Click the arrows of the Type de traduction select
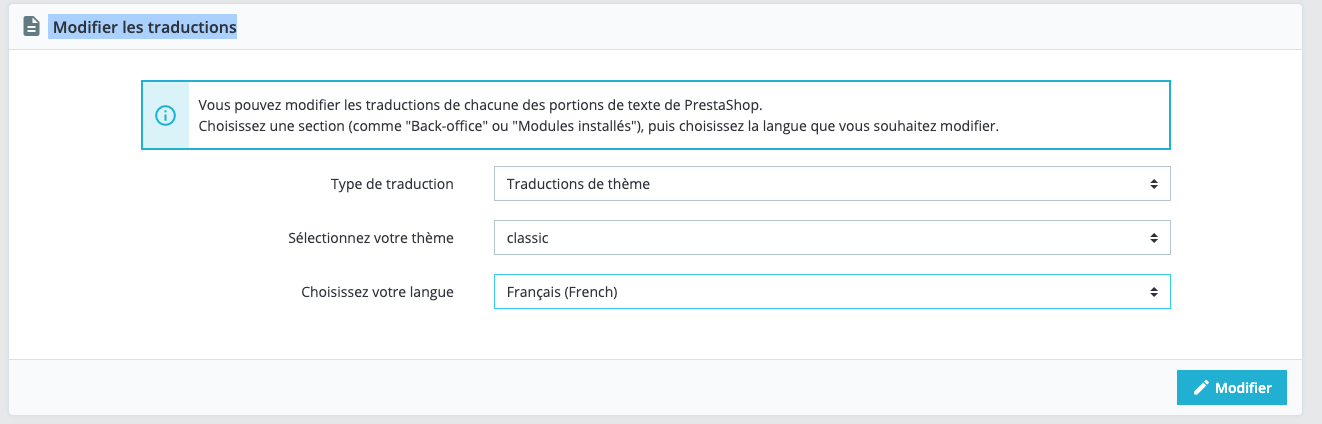1322x424 pixels. (x=1153, y=184)
